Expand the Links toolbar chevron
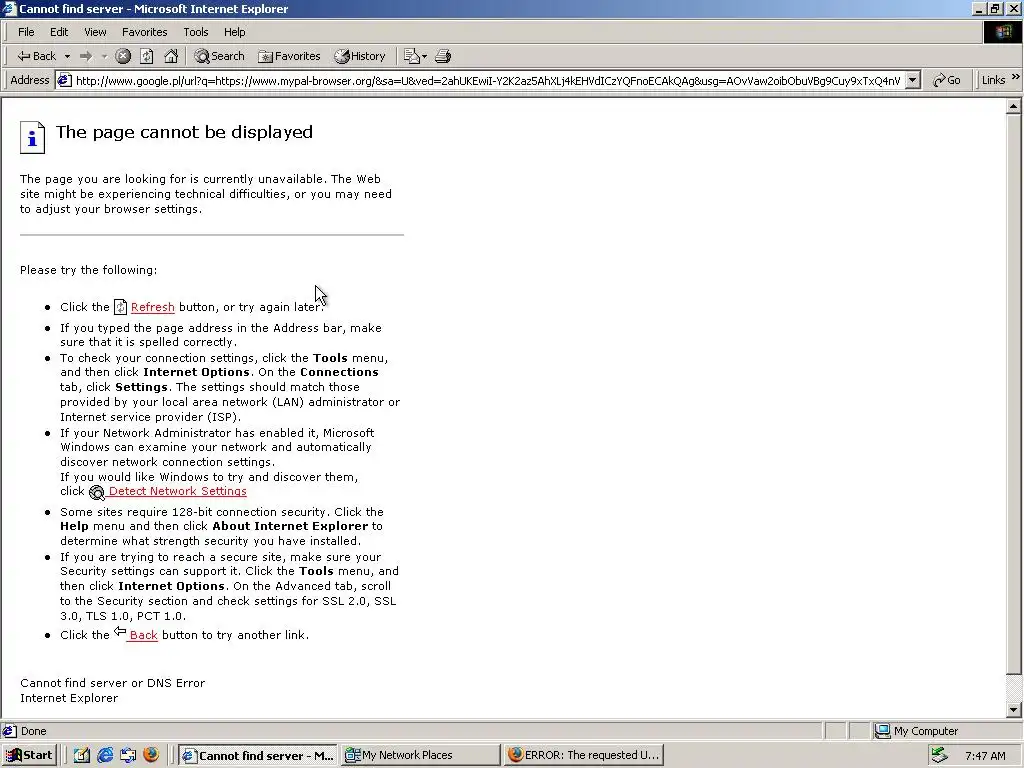The width and height of the screenshot is (1024, 768). pyautogui.click(x=1016, y=77)
